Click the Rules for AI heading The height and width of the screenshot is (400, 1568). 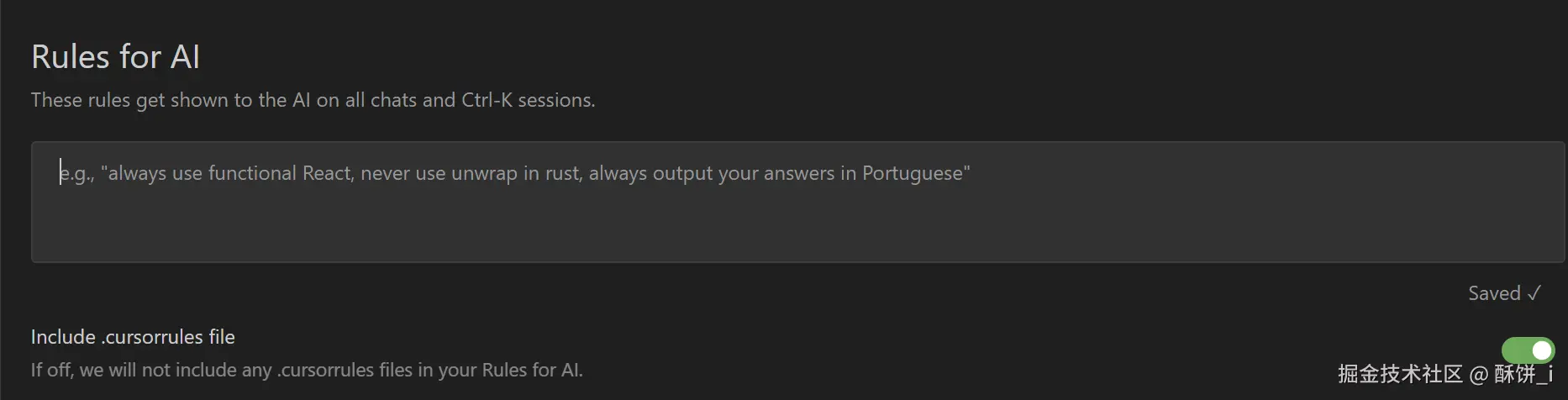[115, 57]
